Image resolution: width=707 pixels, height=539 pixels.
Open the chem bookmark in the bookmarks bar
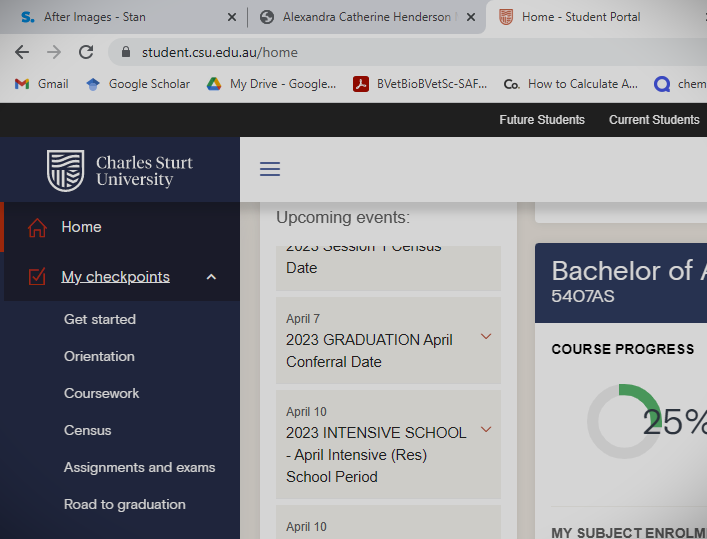(x=680, y=84)
